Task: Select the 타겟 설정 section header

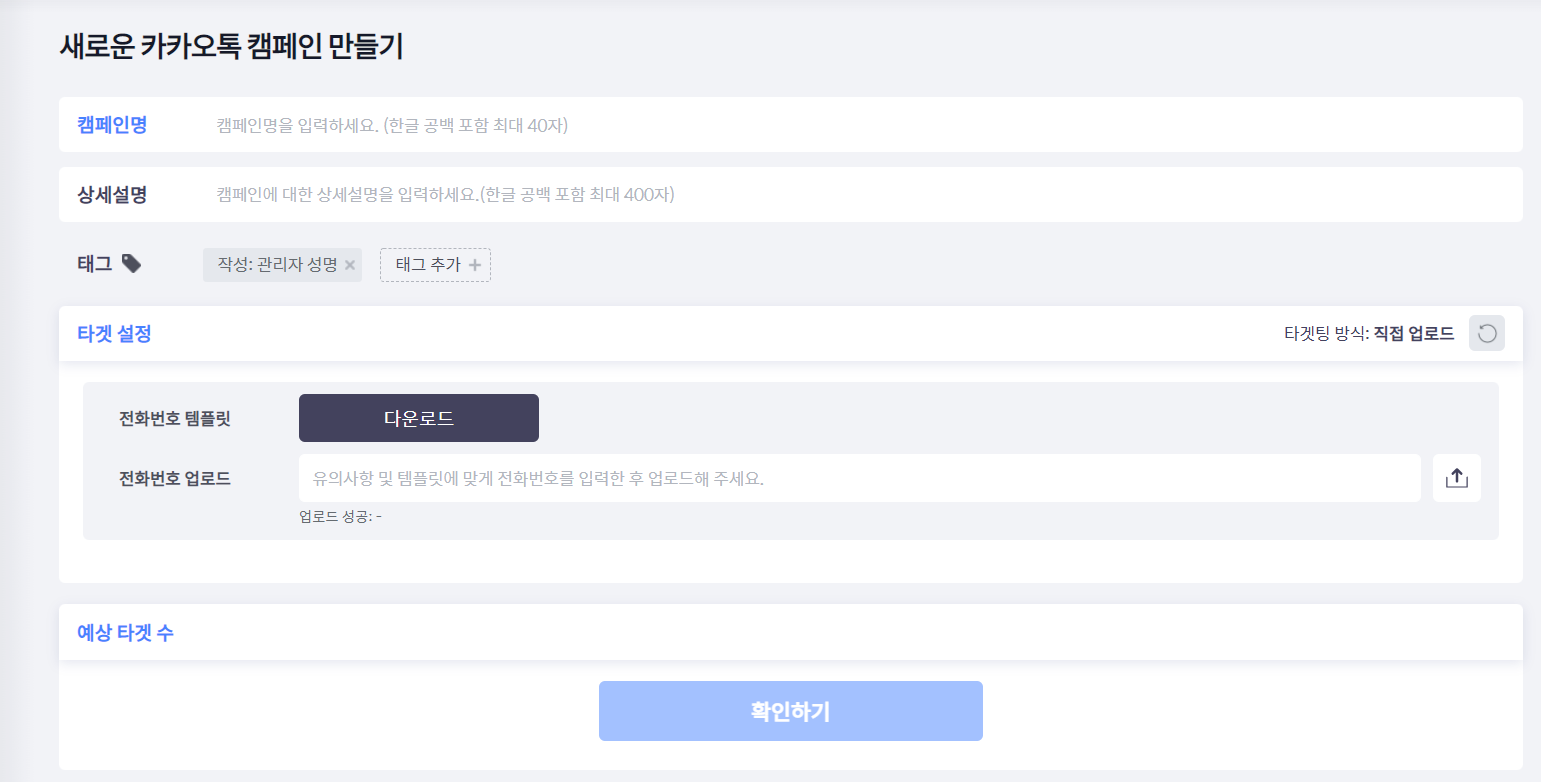Action: (x=114, y=334)
